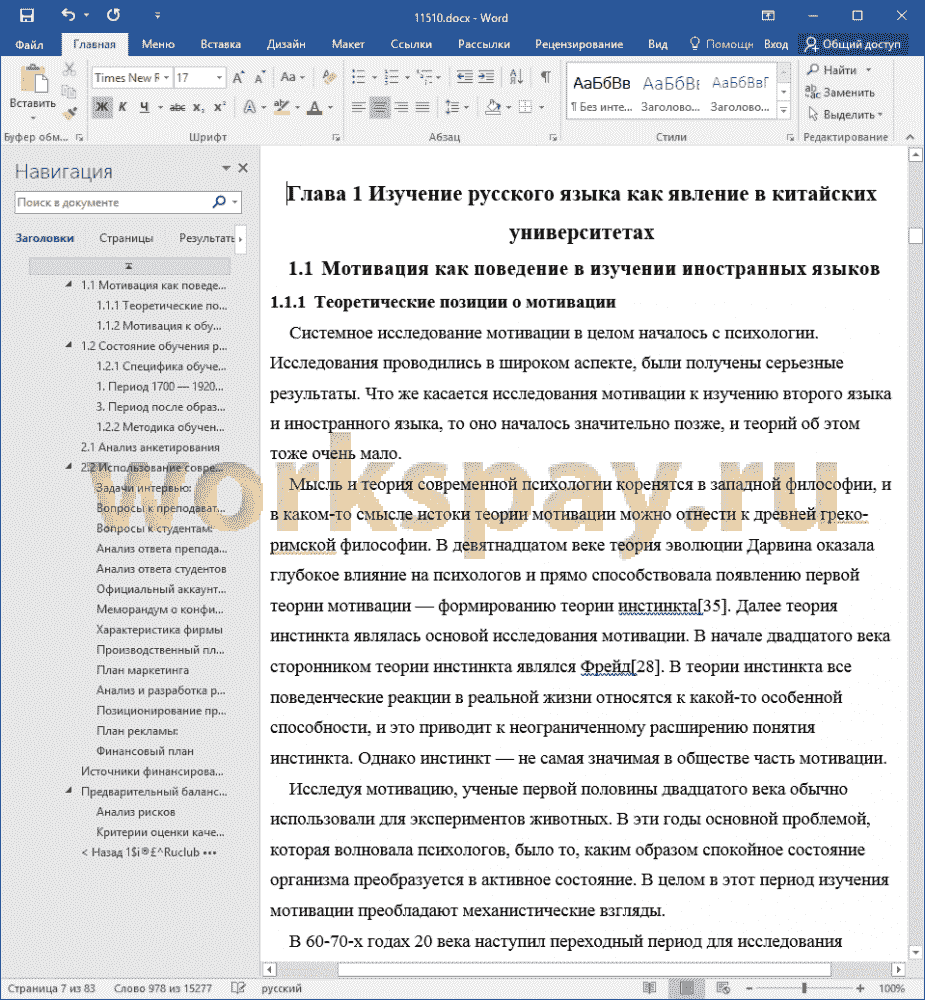Click the zoom slider handle in the status bar
The image size is (925, 1000).
click(804, 989)
